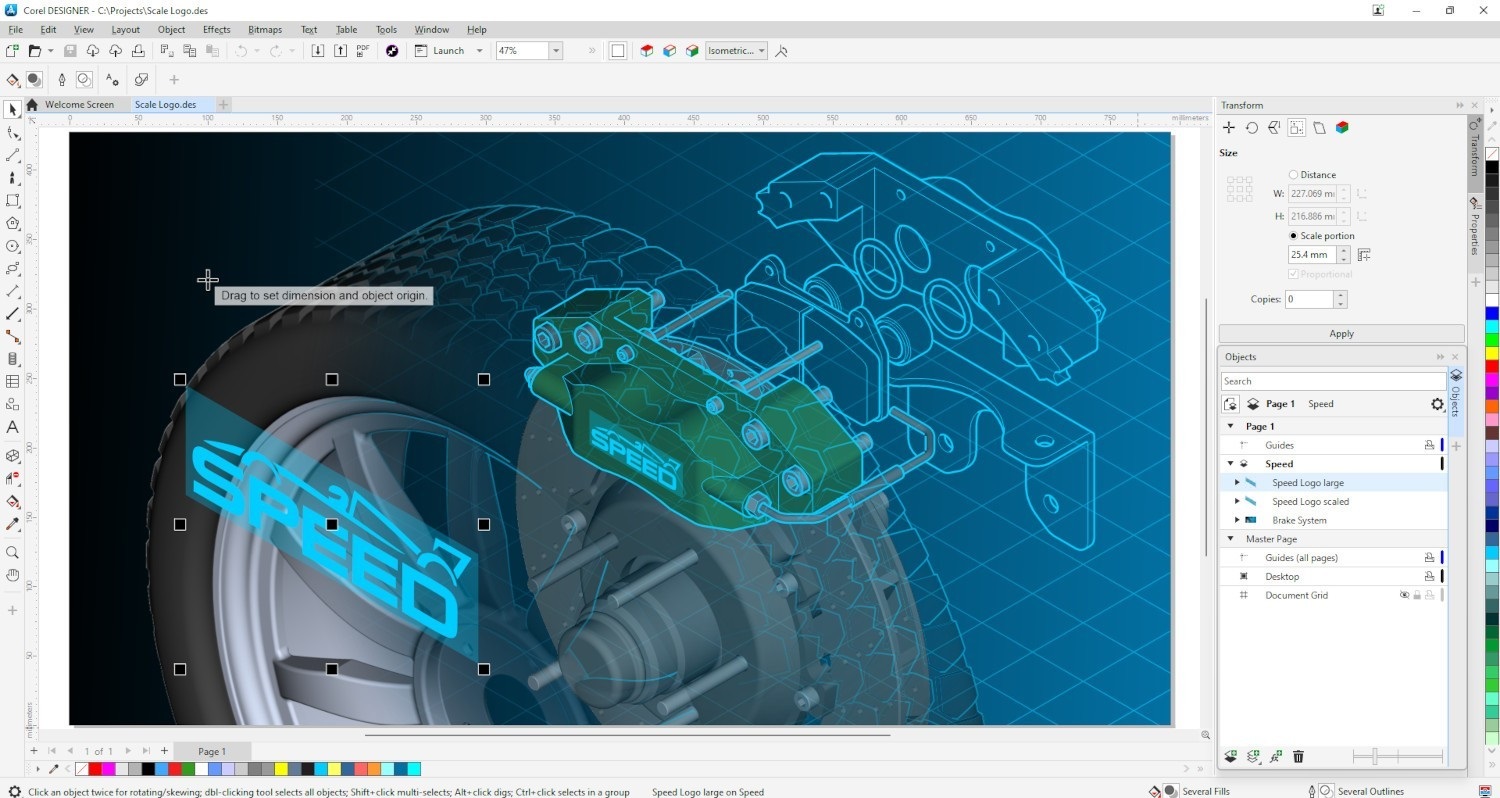Click the yellow swatch in bottom palette

click(281, 769)
